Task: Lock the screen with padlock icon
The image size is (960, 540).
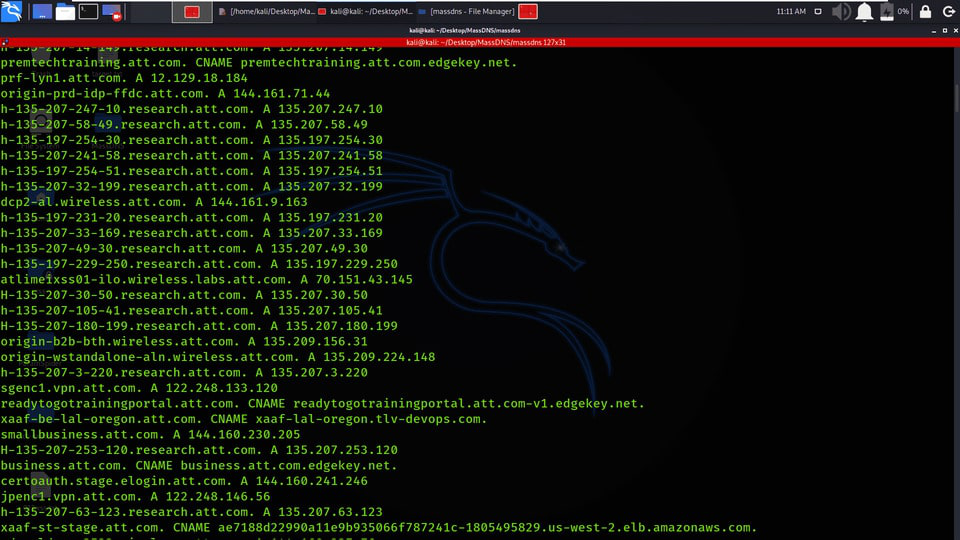Action: coord(925,12)
